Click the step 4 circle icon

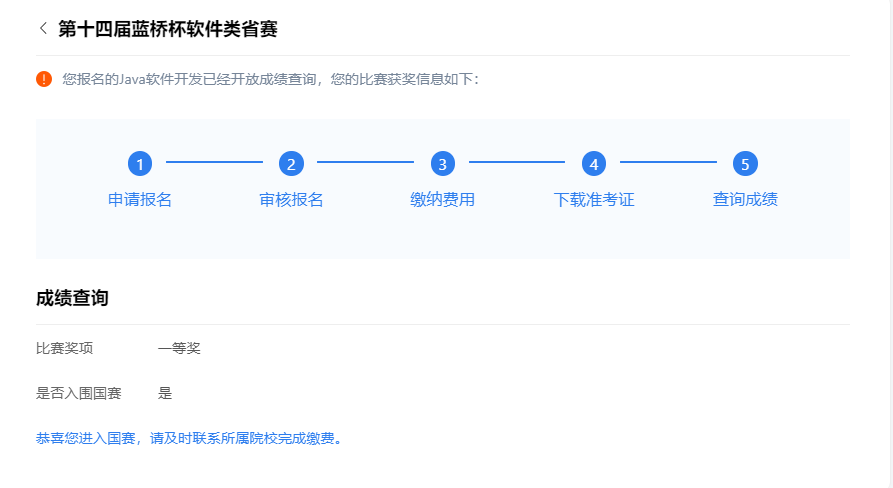(x=594, y=164)
